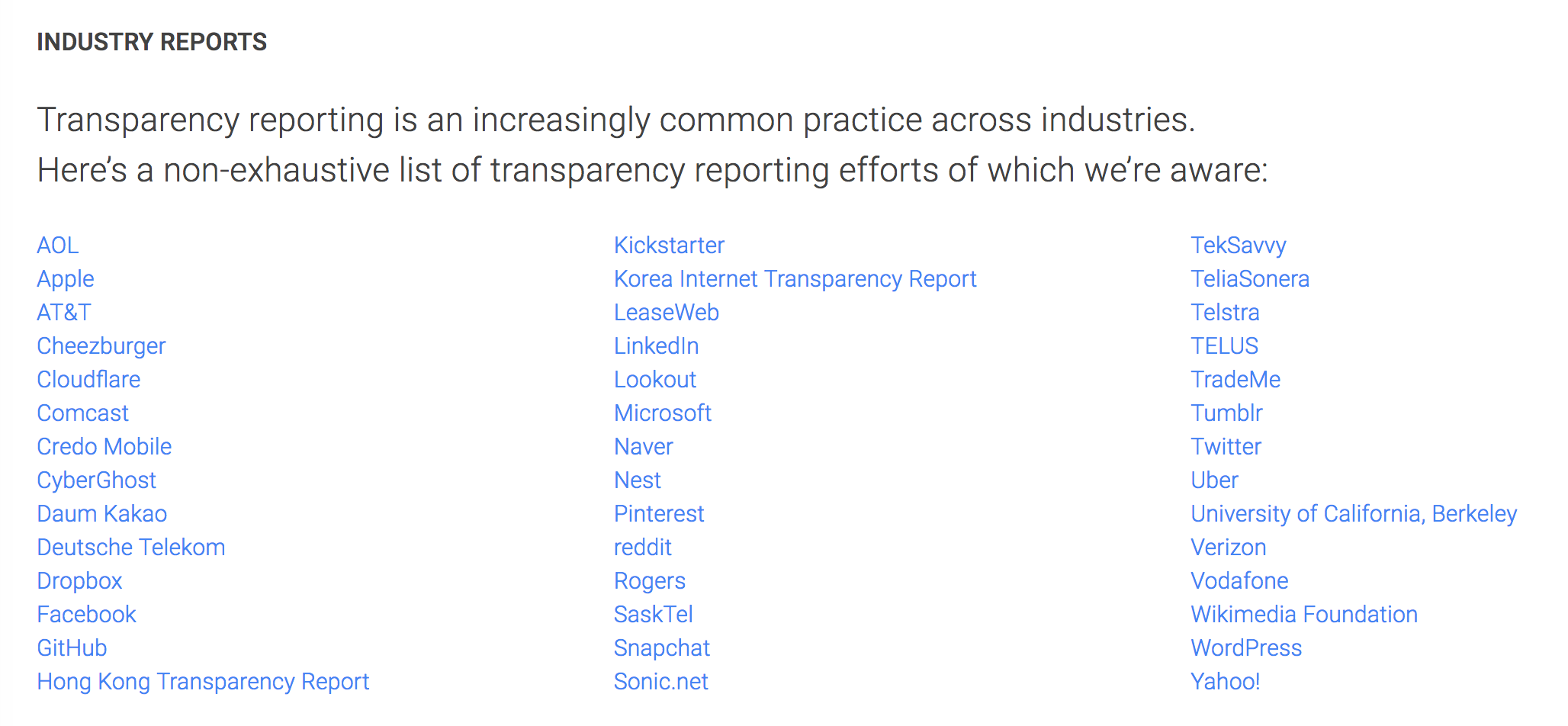The height and width of the screenshot is (726, 1568).
Task: Open the Snapchat report link
Action: pyautogui.click(x=661, y=648)
